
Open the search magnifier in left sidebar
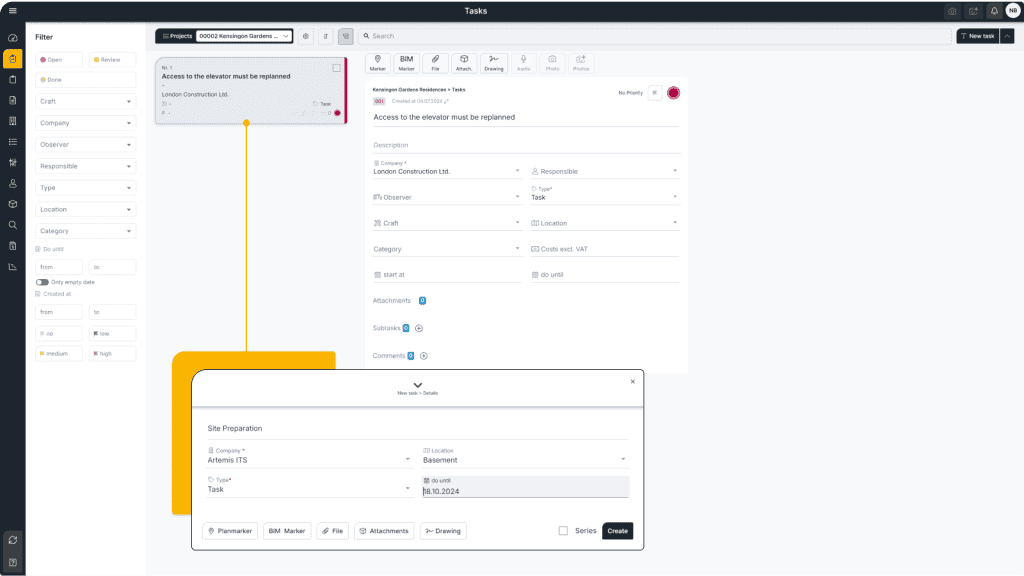(12, 225)
